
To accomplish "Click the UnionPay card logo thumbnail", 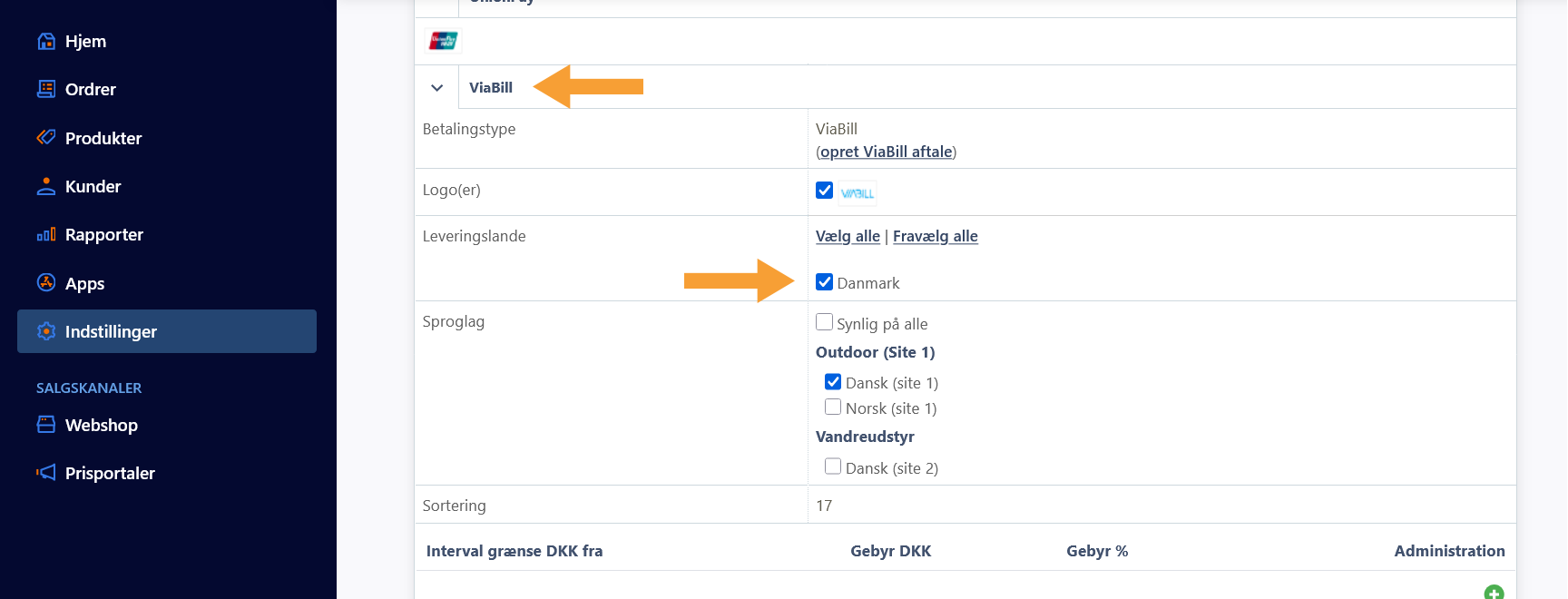I will click(x=443, y=41).
